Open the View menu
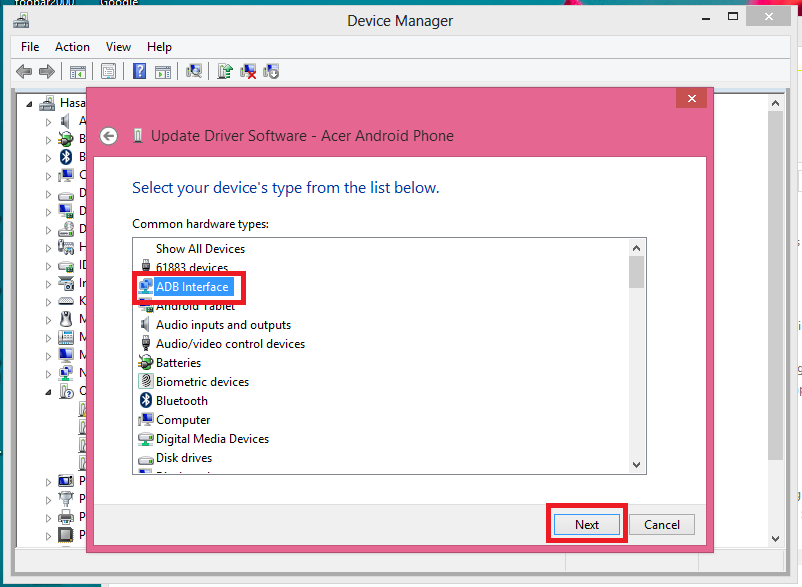Screen dimensions: 802x587 click(118, 46)
